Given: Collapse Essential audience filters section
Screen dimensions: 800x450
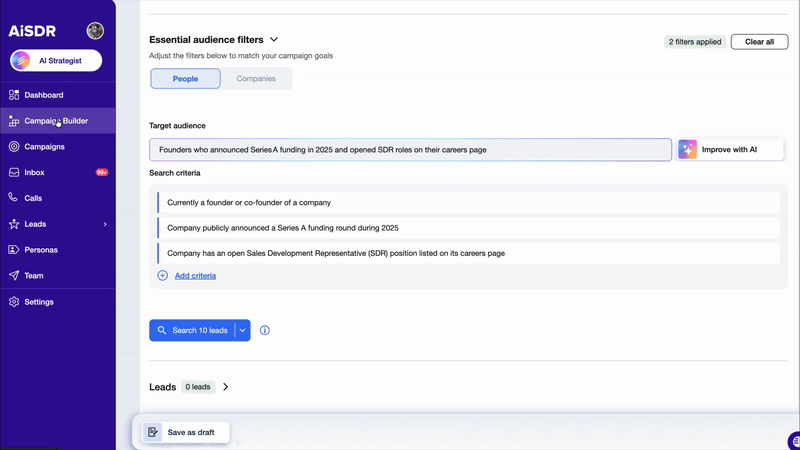Looking at the screenshot, I should point(274,40).
